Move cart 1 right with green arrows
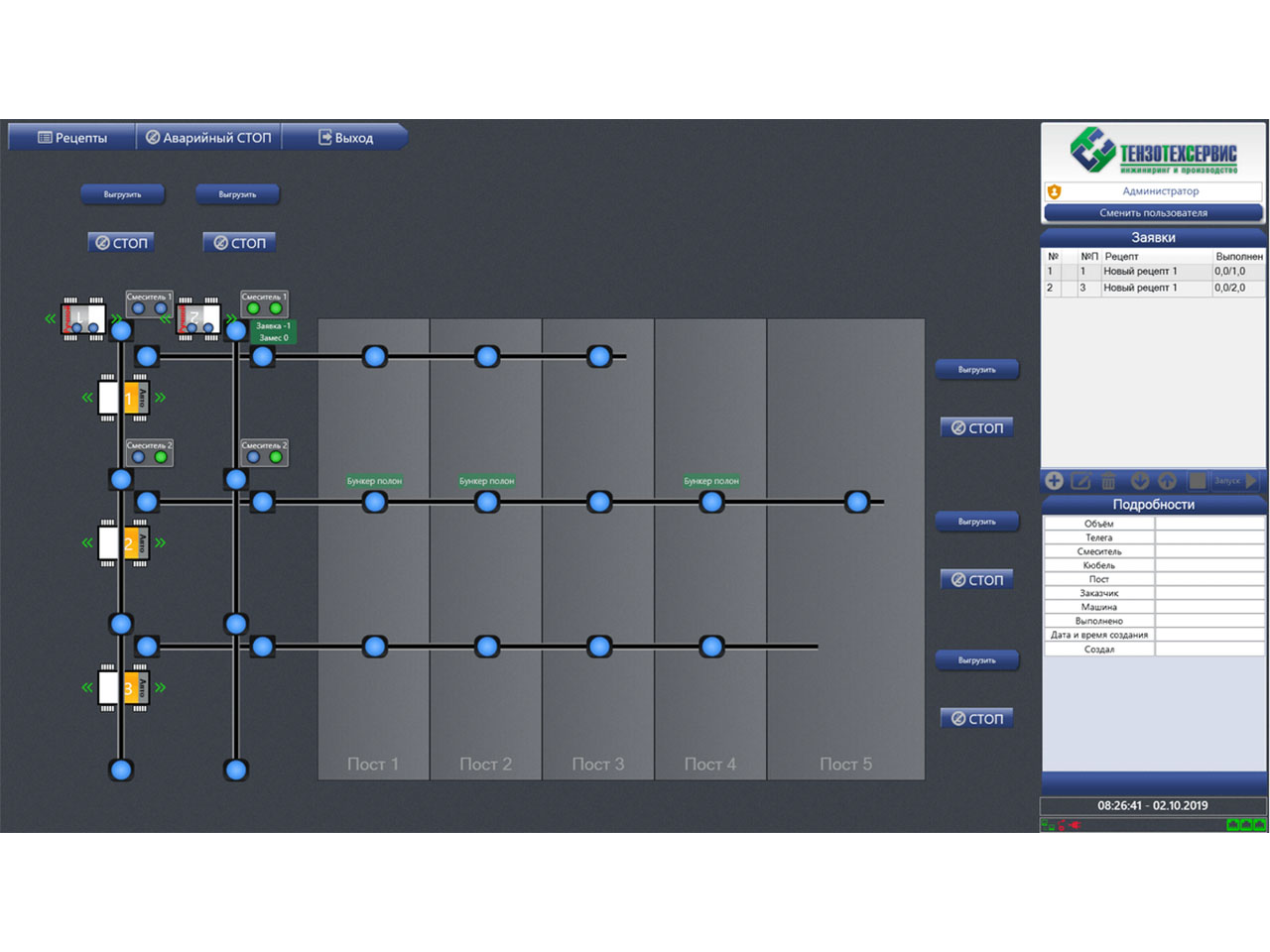The image size is (1270, 952). [160, 398]
